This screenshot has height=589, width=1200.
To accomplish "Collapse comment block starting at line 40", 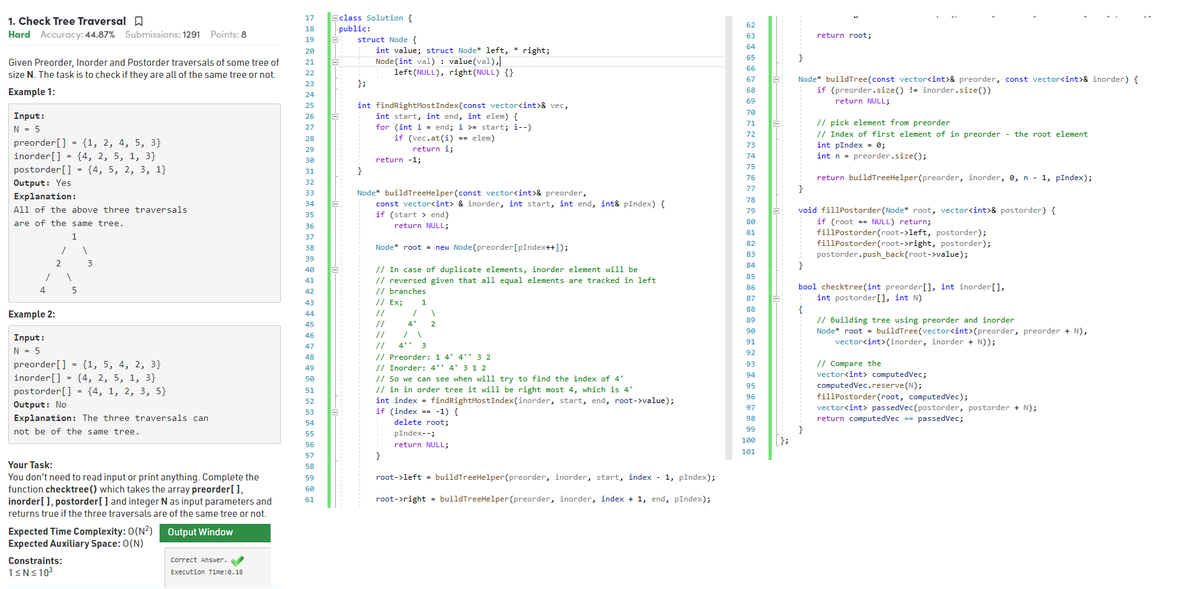I will (x=334, y=269).
